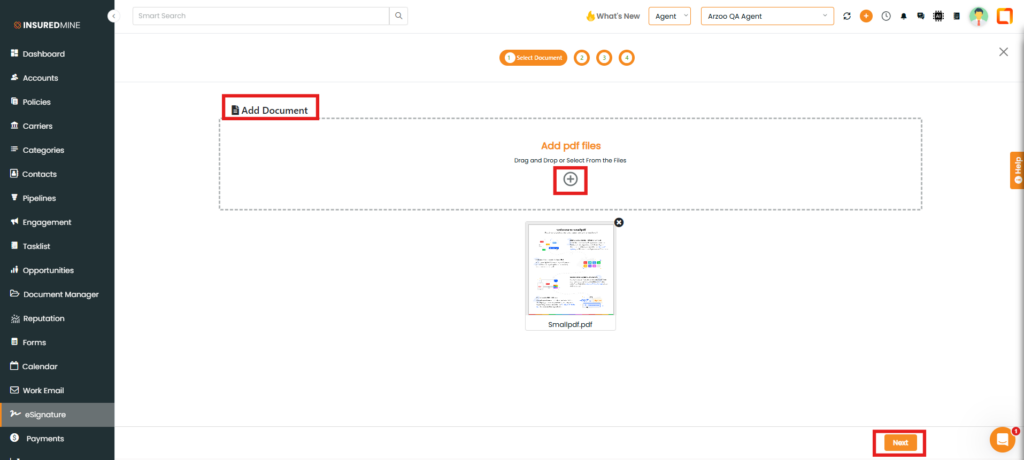Open the clock history icon
The height and width of the screenshot is (460, 1024).
885,16
